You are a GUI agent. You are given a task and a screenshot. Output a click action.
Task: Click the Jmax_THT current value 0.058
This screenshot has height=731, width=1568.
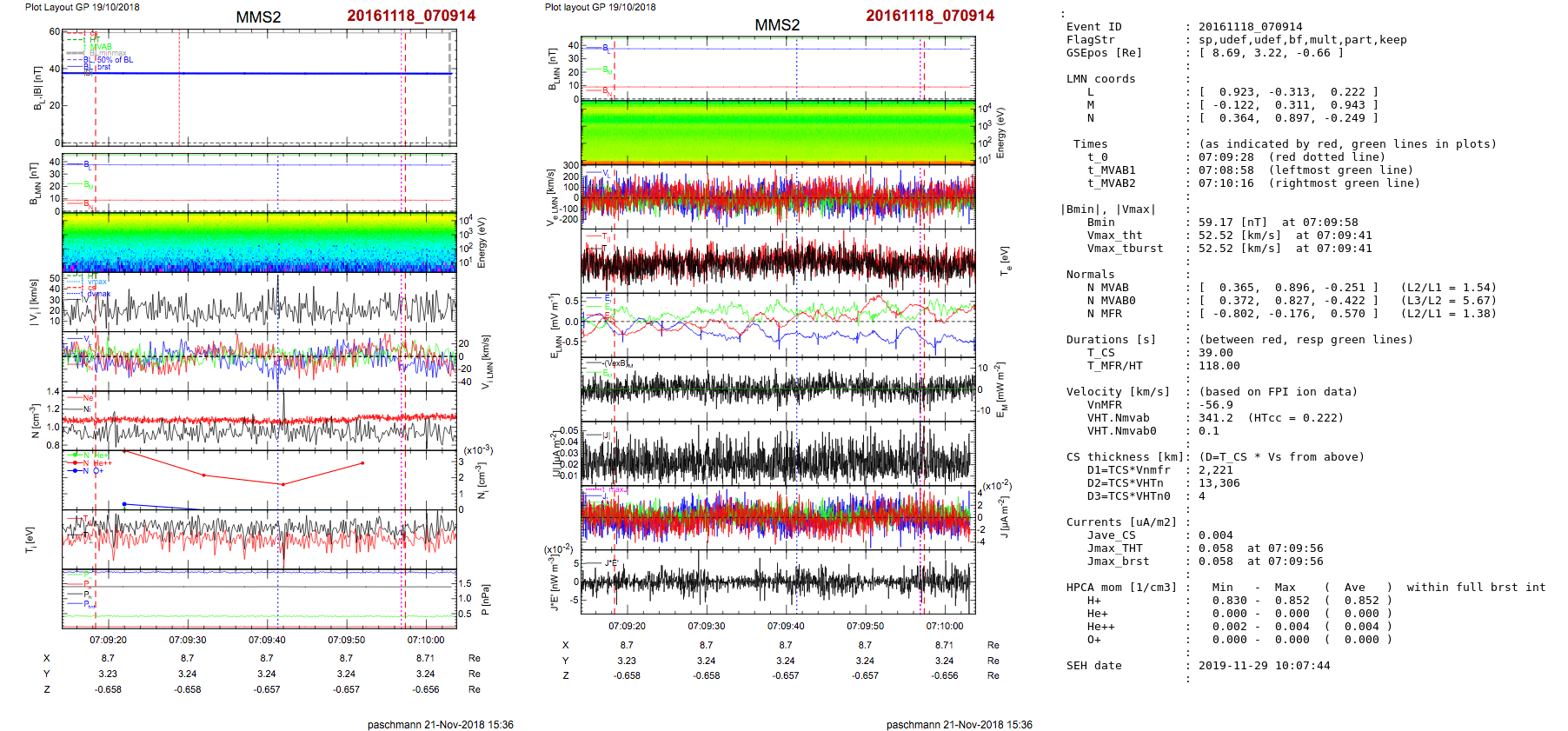point(1215,548)
